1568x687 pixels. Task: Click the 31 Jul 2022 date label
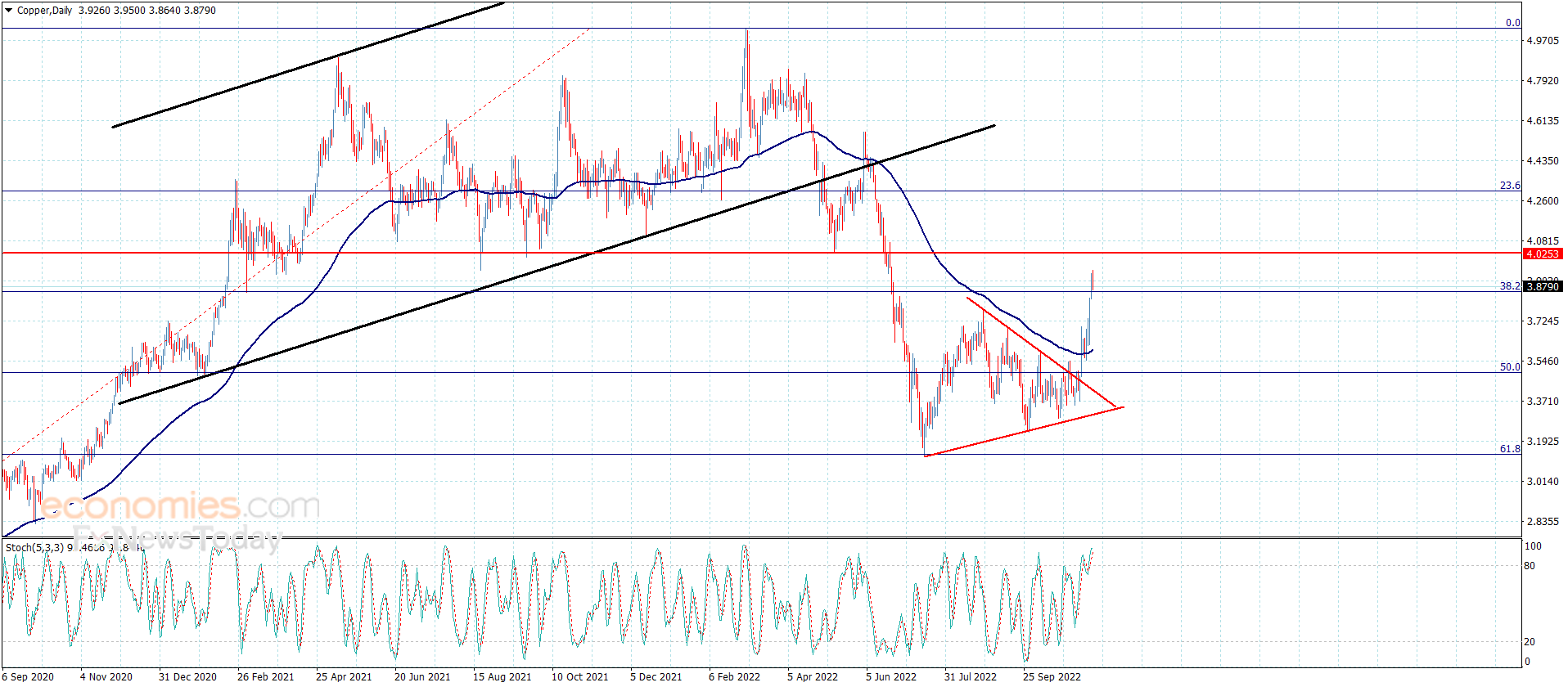[971, 677]
